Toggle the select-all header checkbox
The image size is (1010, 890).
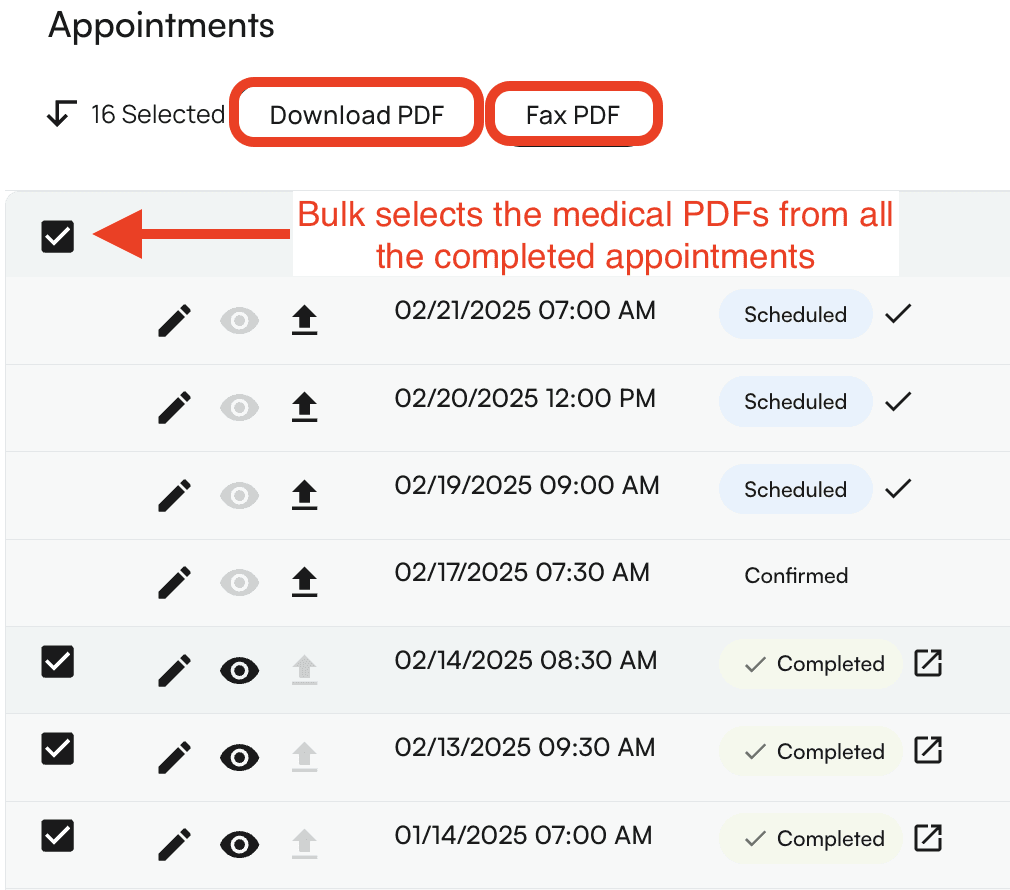coord(58,237)
